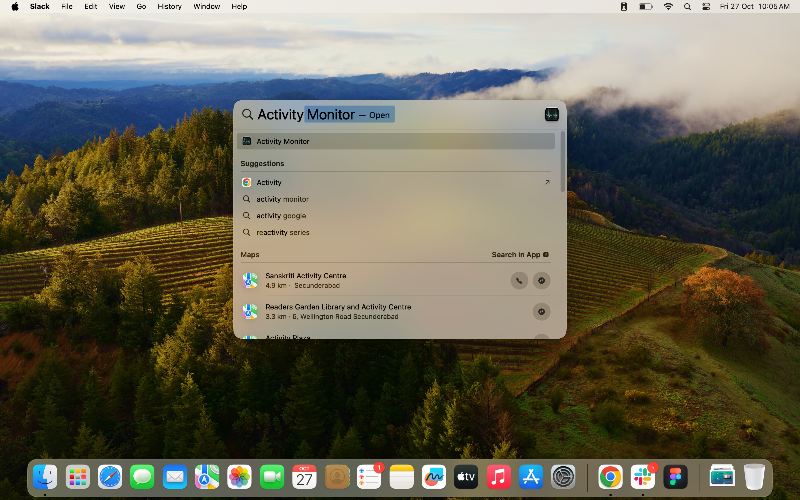This screenshot has width=800, height=500.
Task: Click Spotlight magnifier in menu bar
Action: pyautogui.click(x=687, y=7)
